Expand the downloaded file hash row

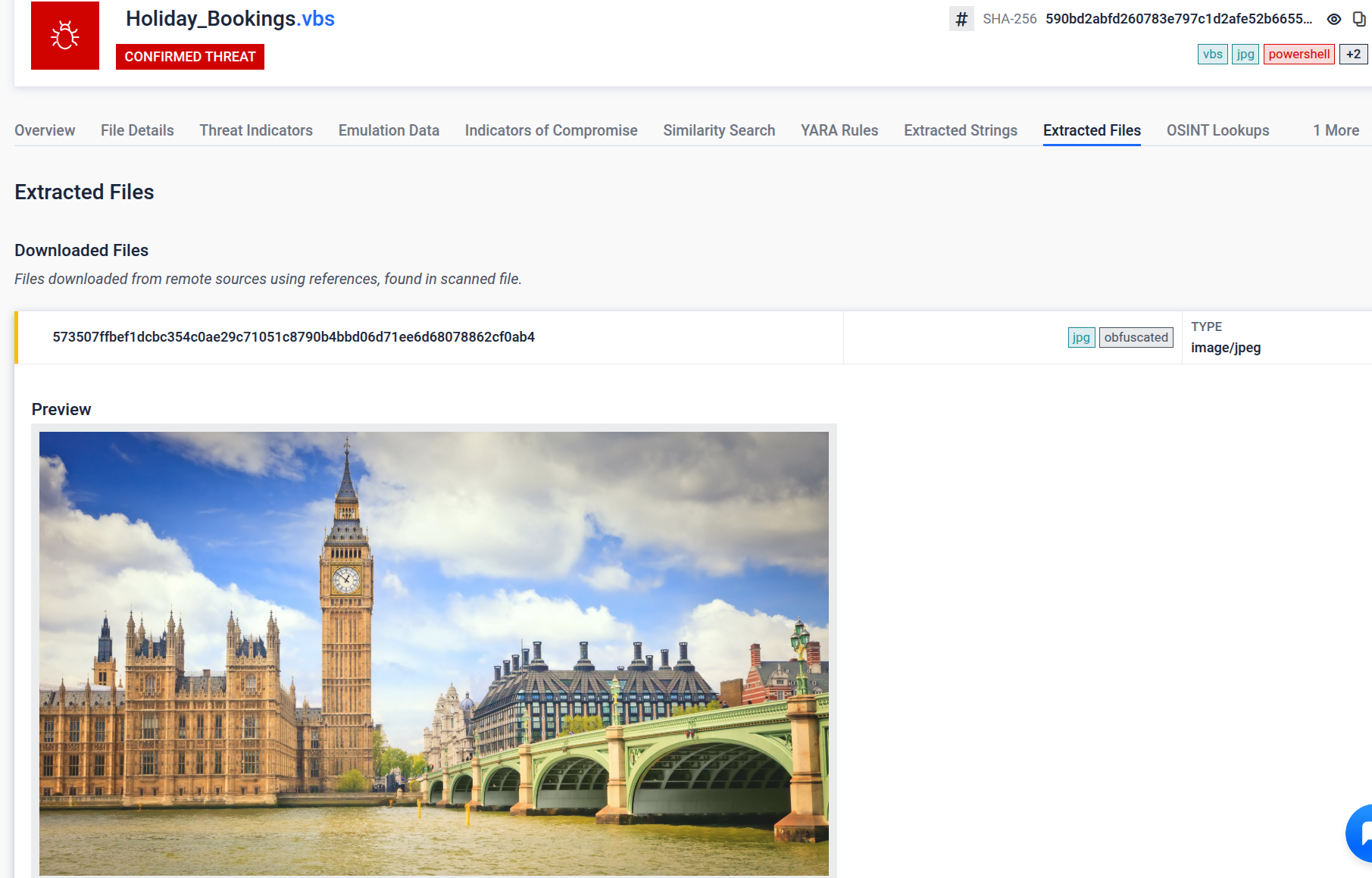(293, 337)
